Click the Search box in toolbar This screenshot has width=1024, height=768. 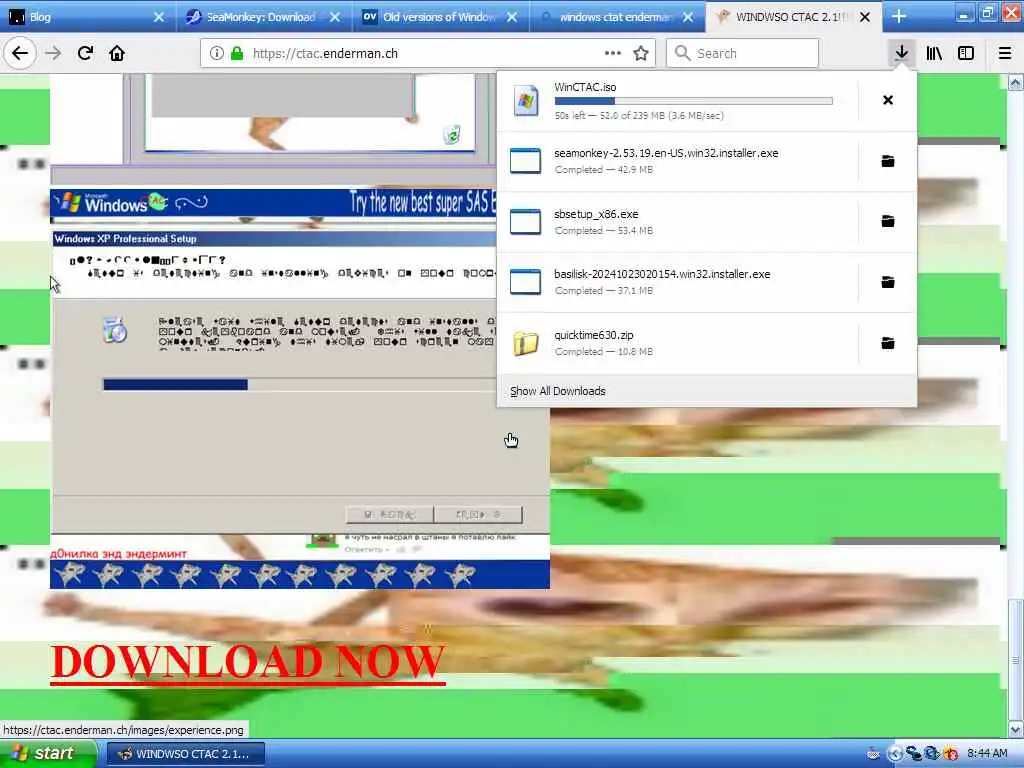coord(743,53)
